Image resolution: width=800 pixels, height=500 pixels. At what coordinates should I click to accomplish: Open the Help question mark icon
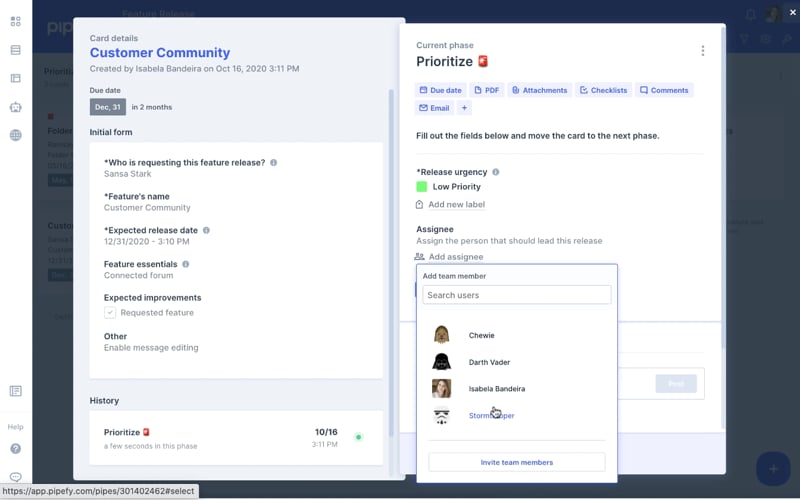[15, 449]
